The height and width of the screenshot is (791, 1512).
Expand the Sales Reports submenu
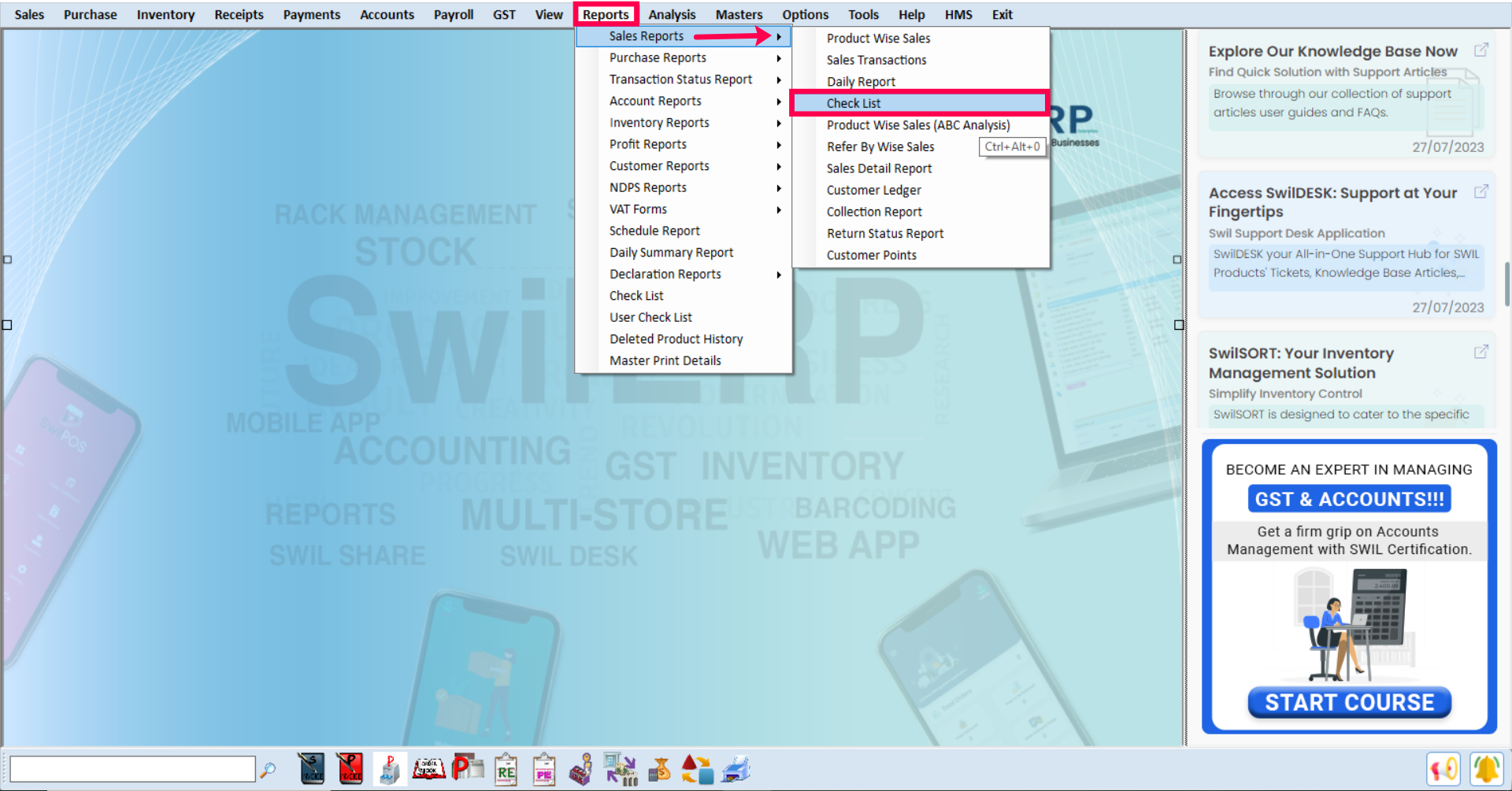tap(683, 36)
